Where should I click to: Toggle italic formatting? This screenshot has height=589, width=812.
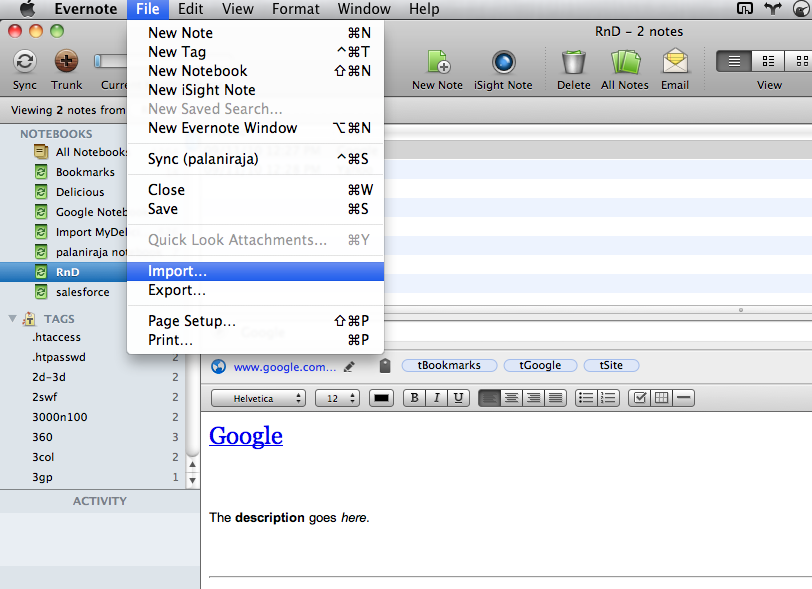tap(437, 398)
